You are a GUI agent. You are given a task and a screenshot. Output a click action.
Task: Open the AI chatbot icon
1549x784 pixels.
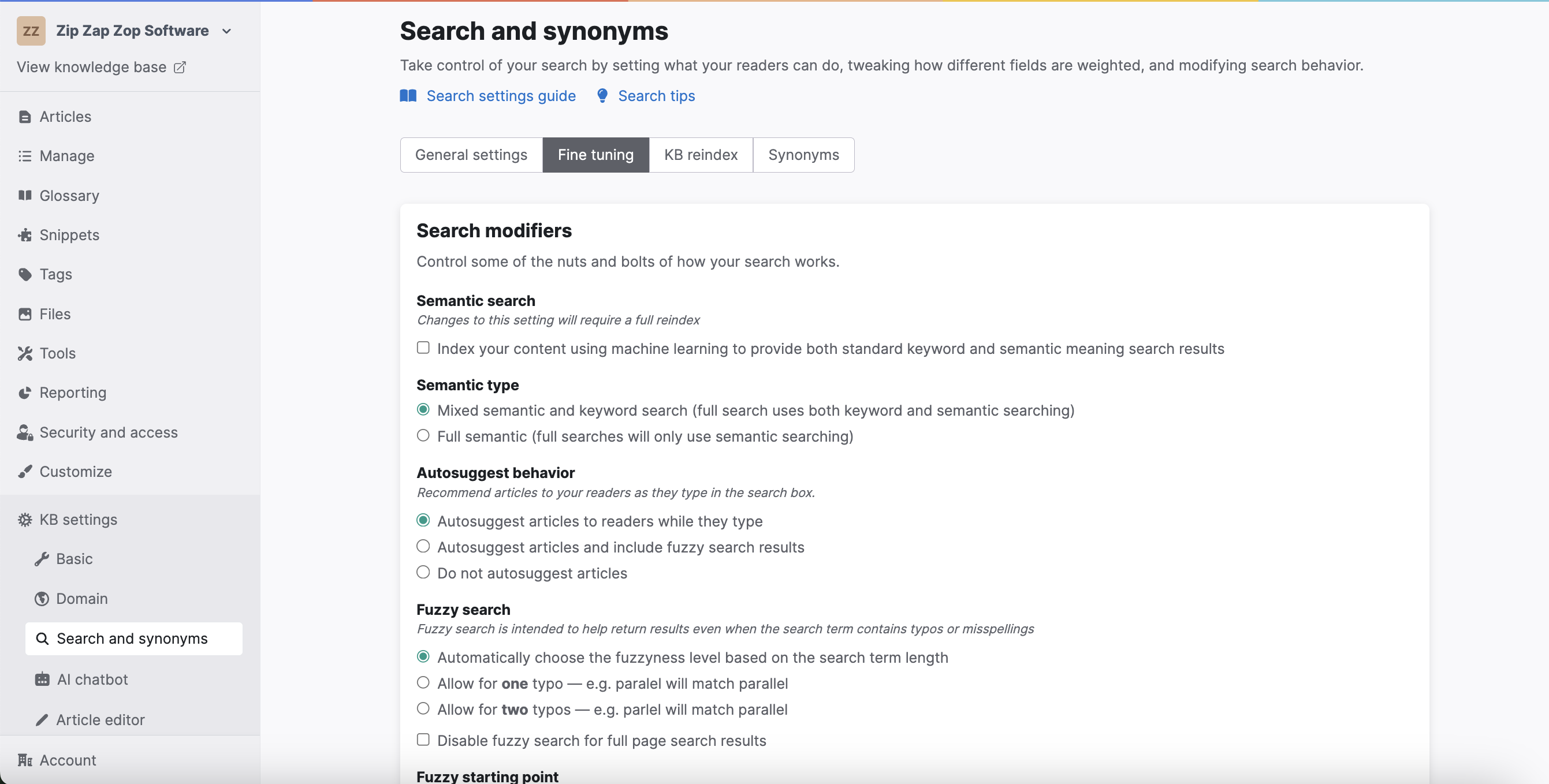(x=42, y=679)
